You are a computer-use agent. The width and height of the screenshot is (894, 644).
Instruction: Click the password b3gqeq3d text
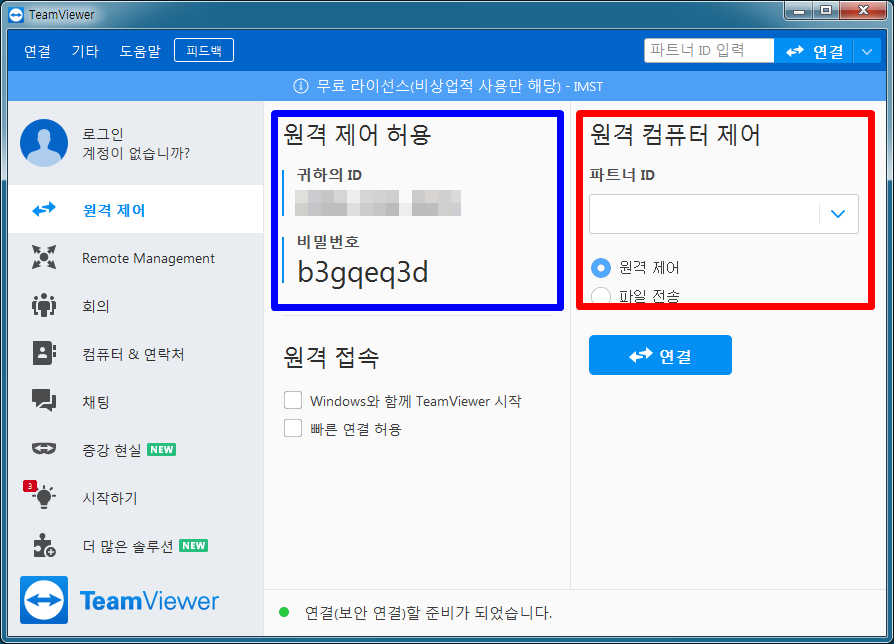pos(363,272)
